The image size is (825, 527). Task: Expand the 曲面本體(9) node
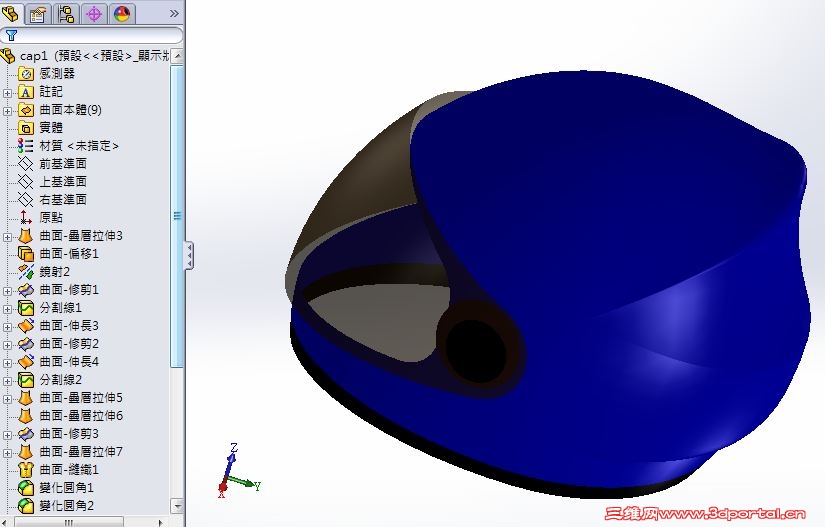pyautogui.click(x=7, y=111)
